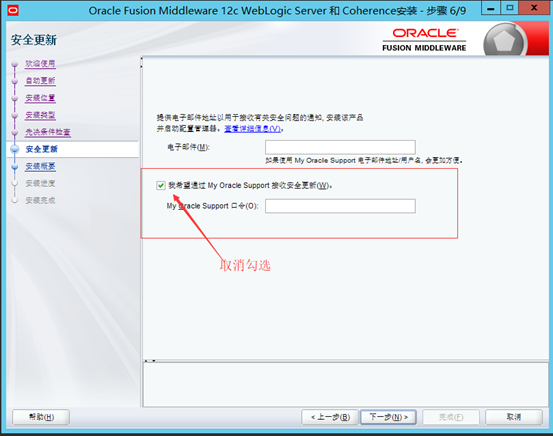This screenshot has height=436, width=553.
Task: Click the pentagon emblem in header
Action: [x=505, y=40]
